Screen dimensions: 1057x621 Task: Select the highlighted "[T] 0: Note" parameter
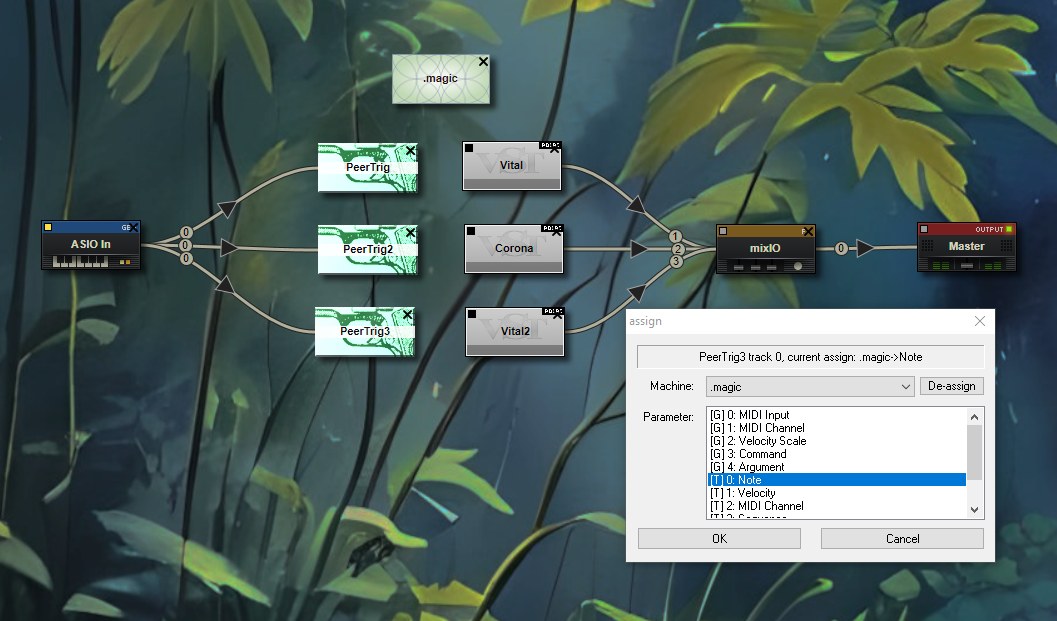click(x=837, y=480)
